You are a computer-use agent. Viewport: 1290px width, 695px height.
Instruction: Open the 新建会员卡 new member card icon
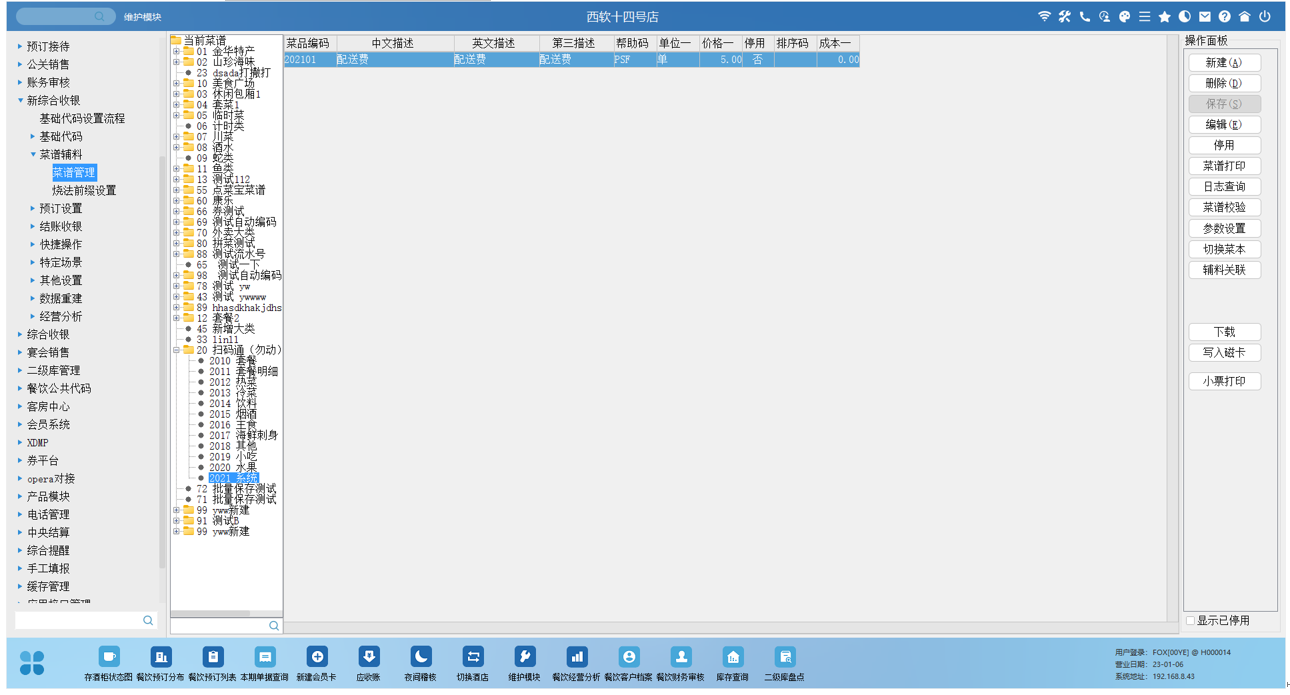pyautogui.click(x=317, y=658)
